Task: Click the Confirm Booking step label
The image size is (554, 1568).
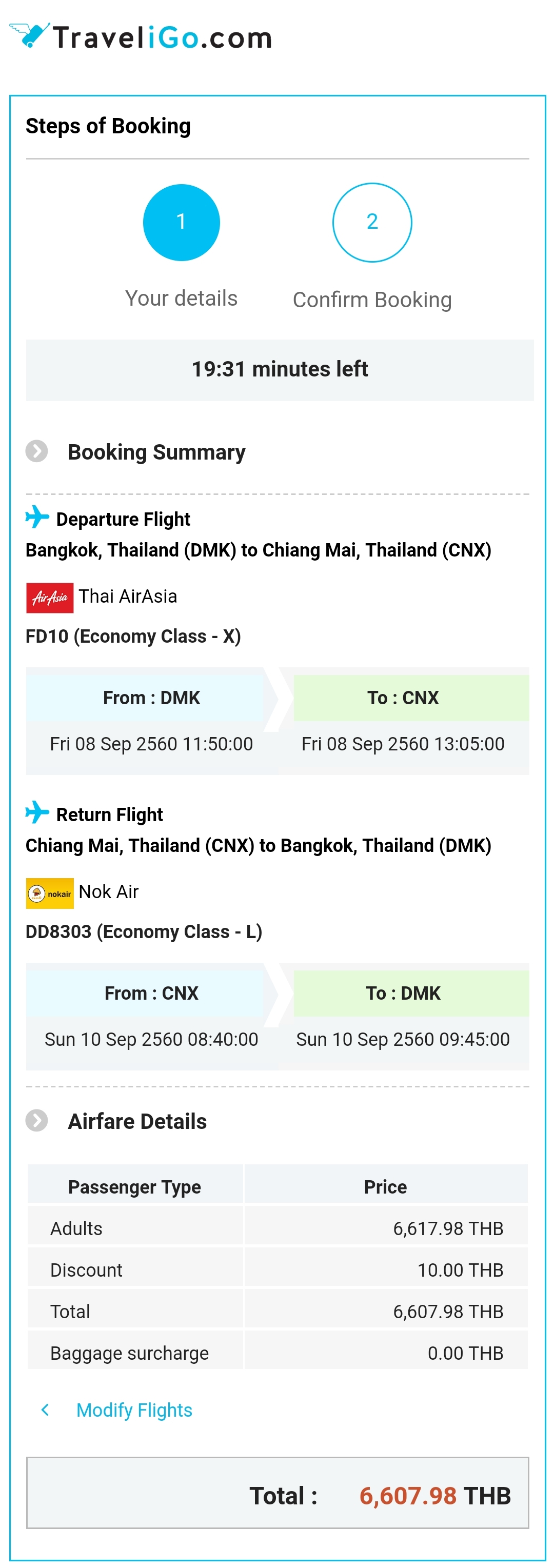Action: [x=372, y=300]
